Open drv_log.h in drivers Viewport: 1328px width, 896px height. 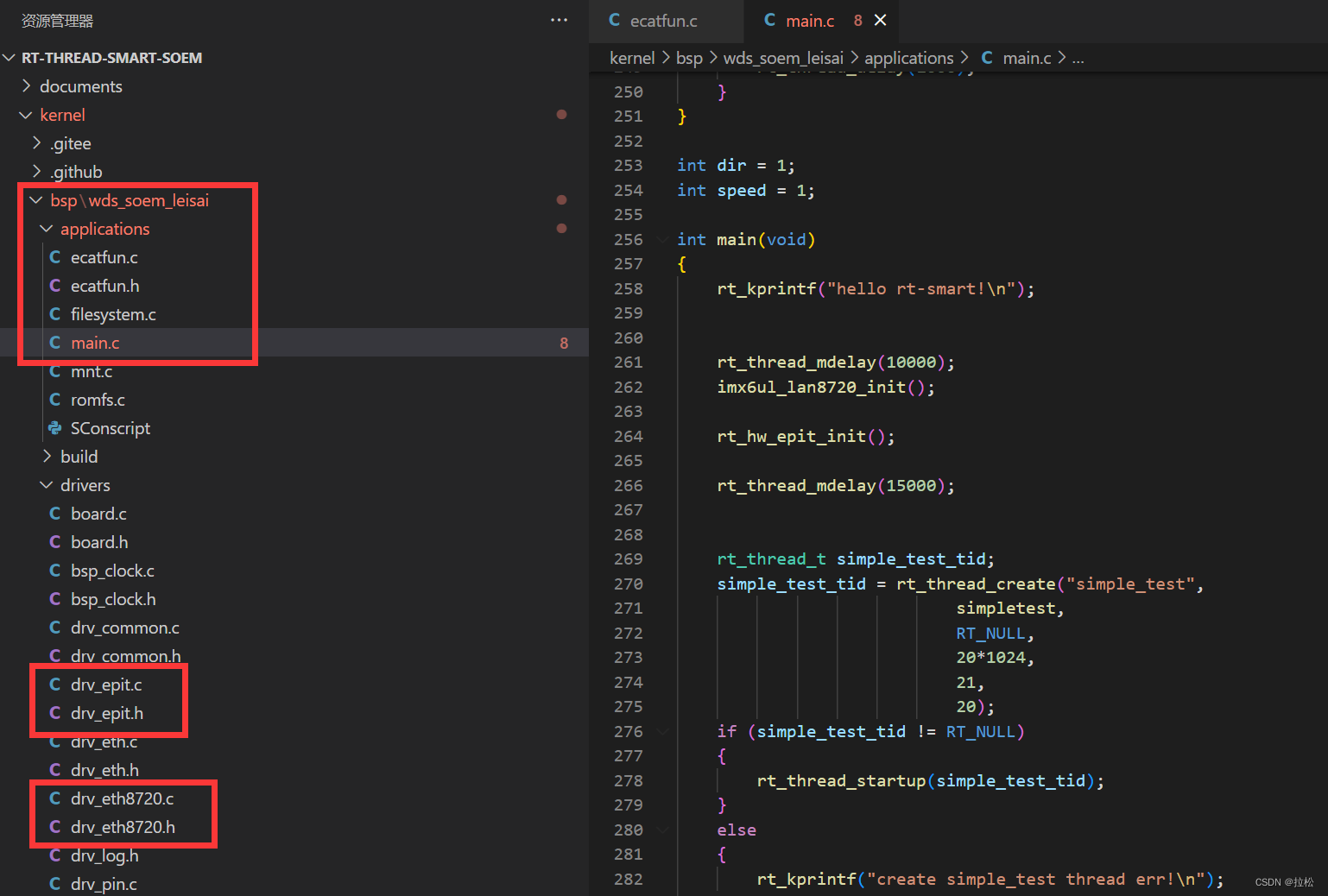[x=104, y=855]
